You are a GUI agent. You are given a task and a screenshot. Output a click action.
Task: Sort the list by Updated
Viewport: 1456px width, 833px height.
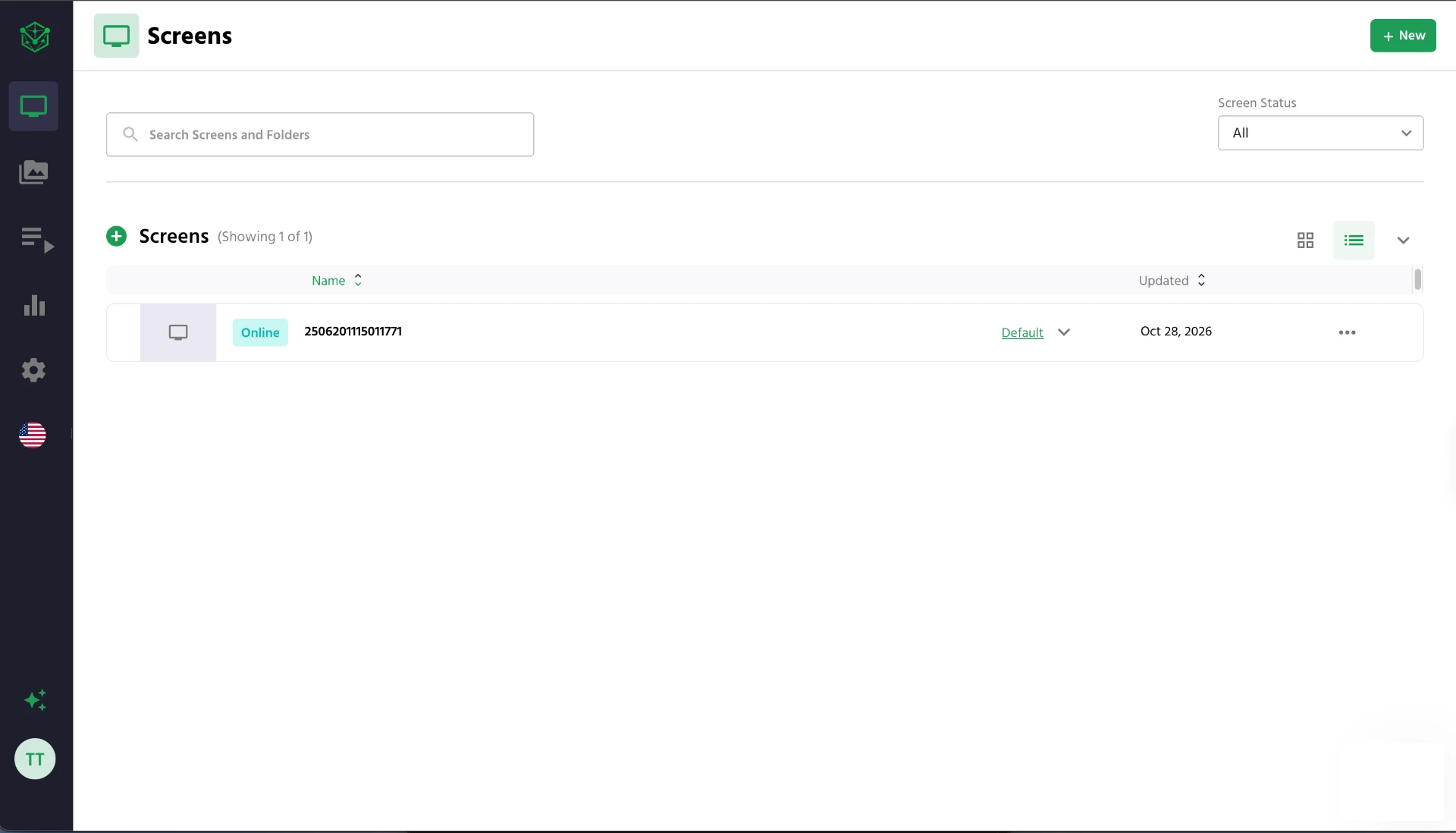coord(1172,280)
